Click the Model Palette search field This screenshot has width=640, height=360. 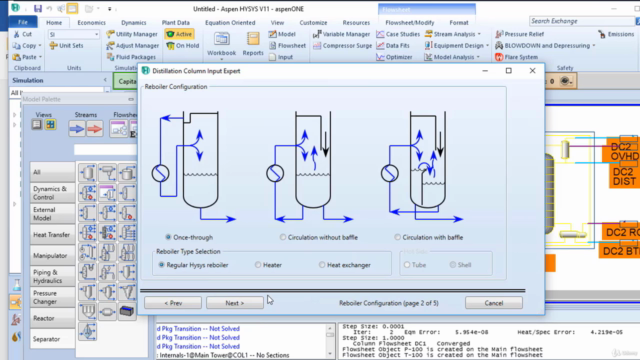pyautogui.click(x=105, y=150)
